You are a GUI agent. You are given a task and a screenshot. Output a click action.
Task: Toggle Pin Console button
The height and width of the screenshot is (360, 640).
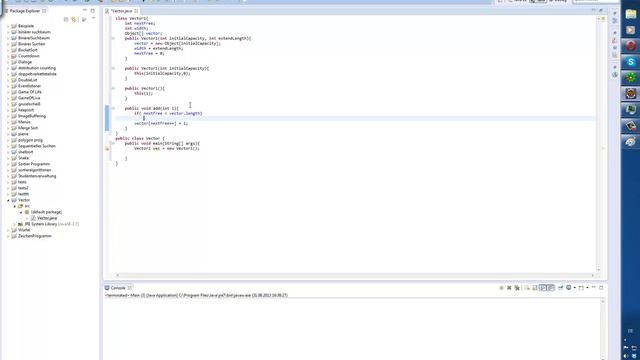coord(560,288)
